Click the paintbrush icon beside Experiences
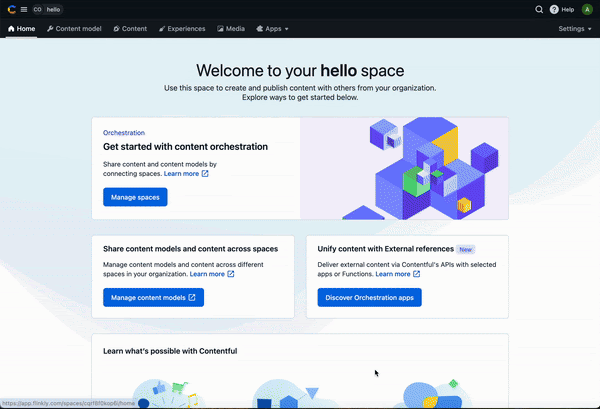This screenshot has width=600, height=409. 162,29
